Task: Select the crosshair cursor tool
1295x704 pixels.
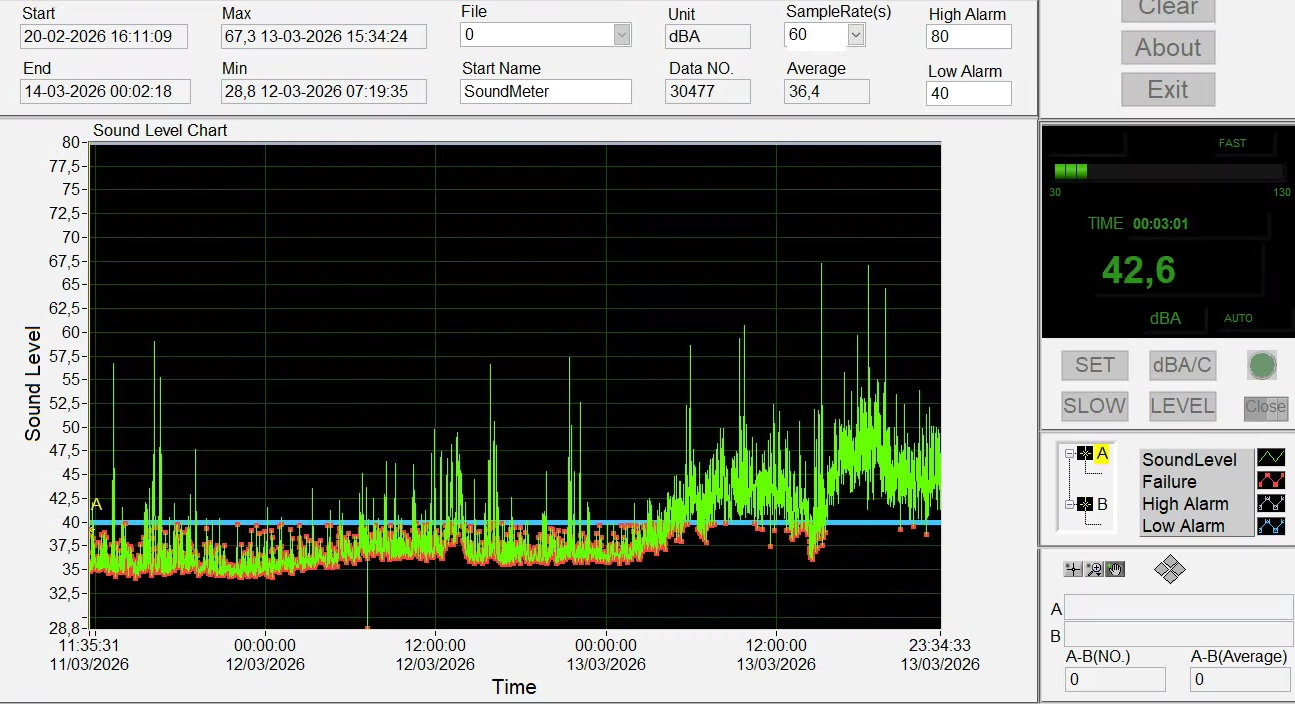Action: click(1072, 569)
